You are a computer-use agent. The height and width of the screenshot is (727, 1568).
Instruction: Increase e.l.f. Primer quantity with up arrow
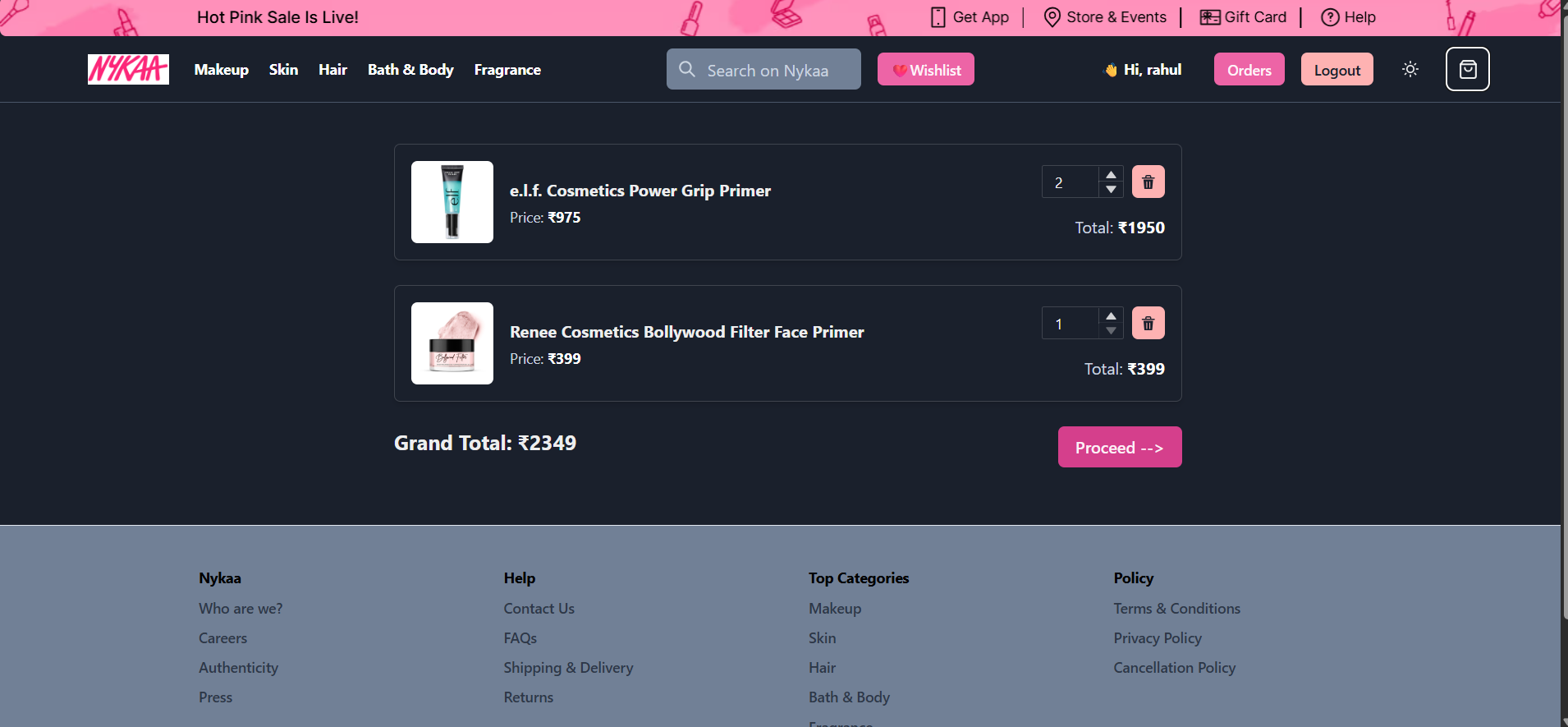point(1111,174)
